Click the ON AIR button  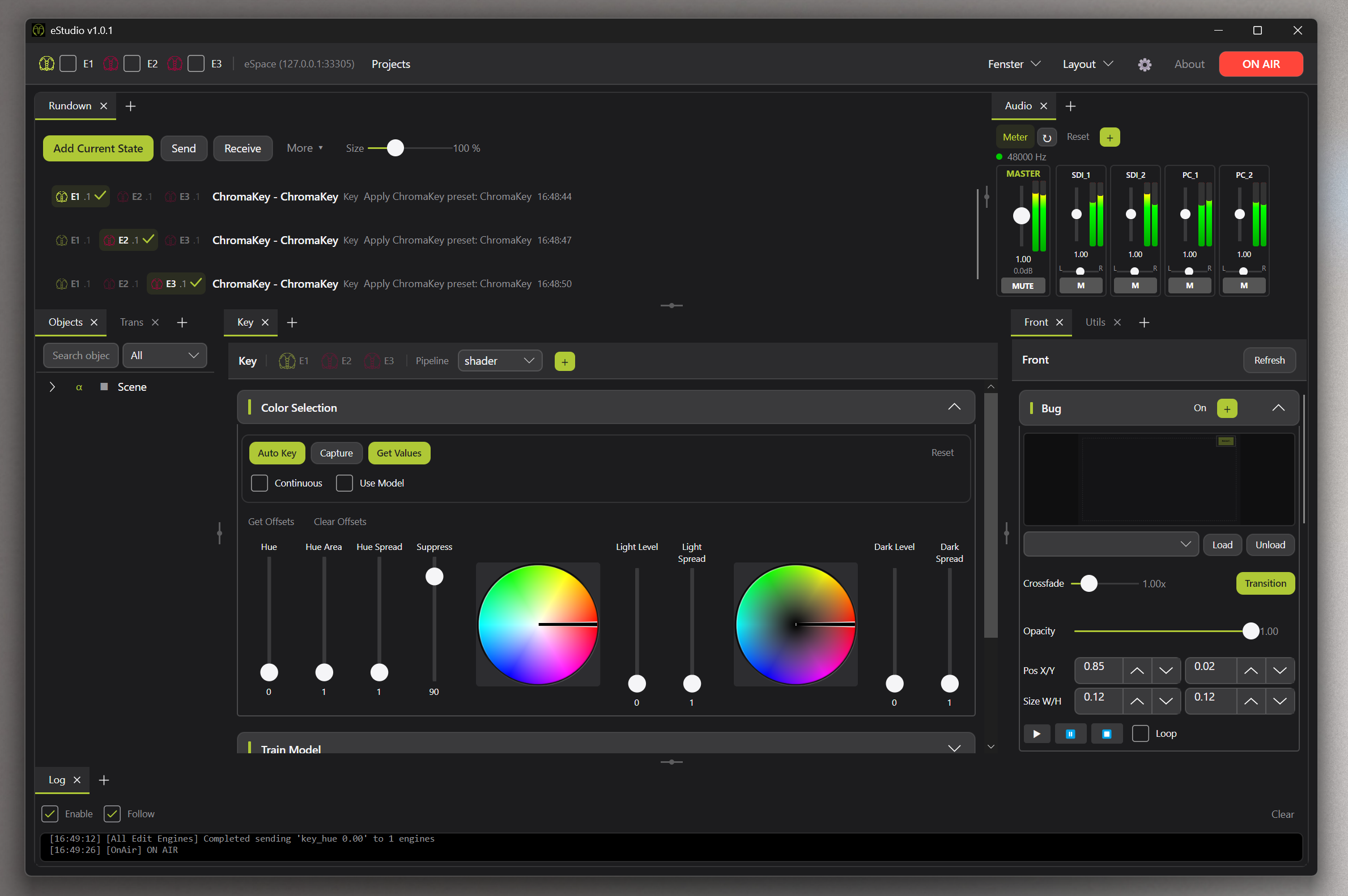click(x=1261, y=64)
